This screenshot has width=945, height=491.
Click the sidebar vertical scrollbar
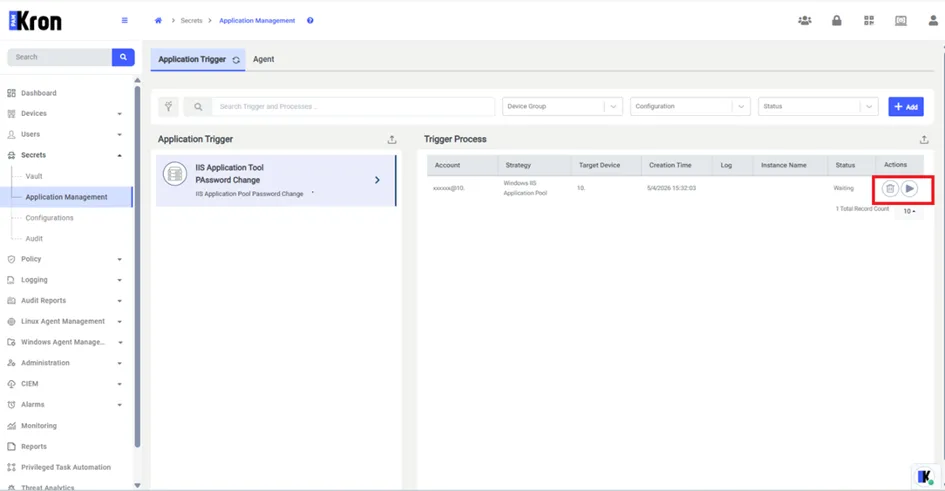click(x=137, y=265)
